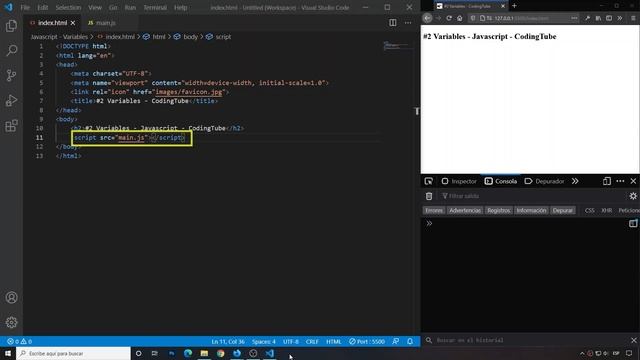Open the console settings gear
640x360 pixels.
coord(633,196)
